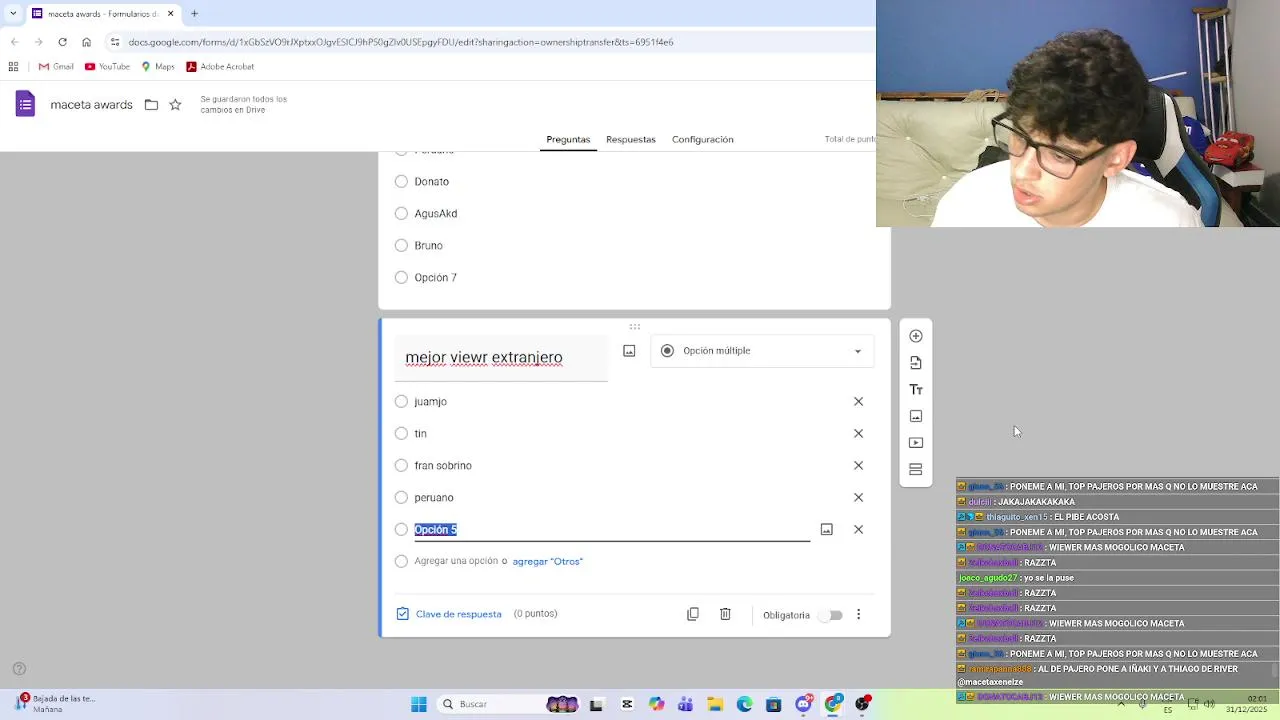Add a new section to the form

pyautogui.click(x=916, y=469)
